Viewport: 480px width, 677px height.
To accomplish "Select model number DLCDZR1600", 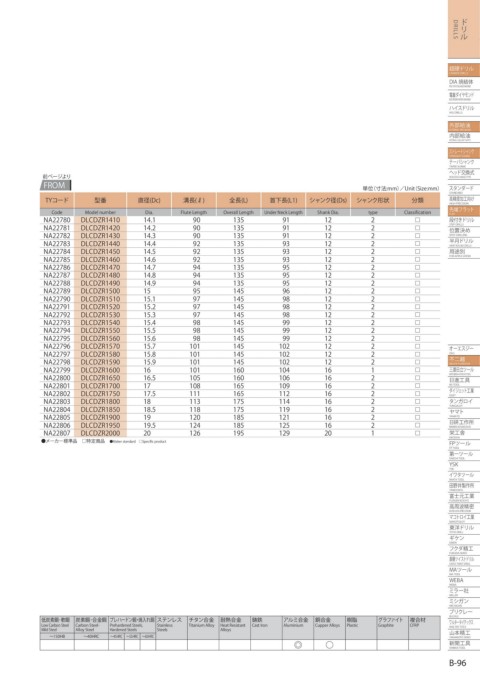I will click(101, 370).
